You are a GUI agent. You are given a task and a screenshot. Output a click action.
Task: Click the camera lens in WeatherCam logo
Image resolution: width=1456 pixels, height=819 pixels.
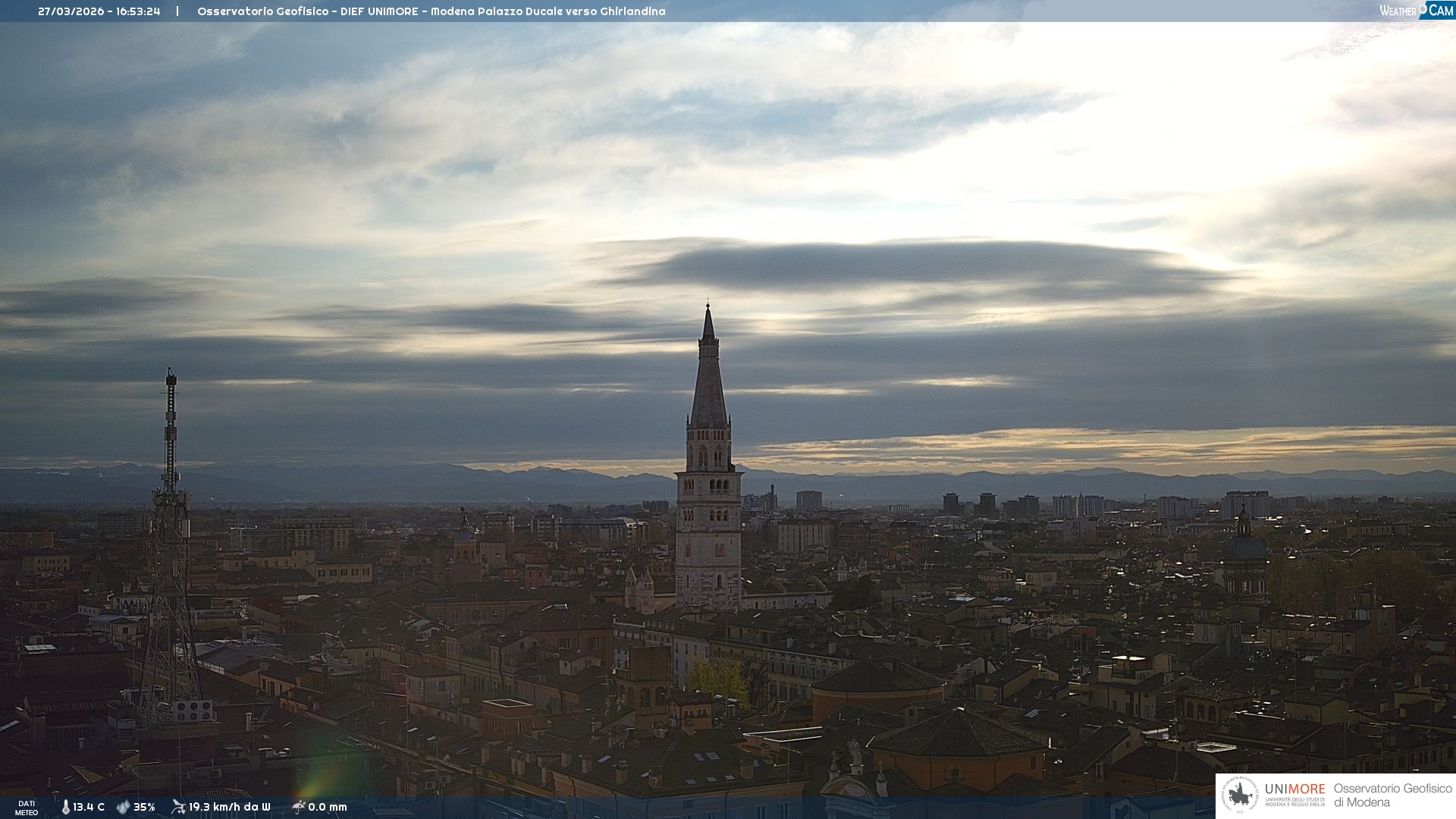point(1423,9)
